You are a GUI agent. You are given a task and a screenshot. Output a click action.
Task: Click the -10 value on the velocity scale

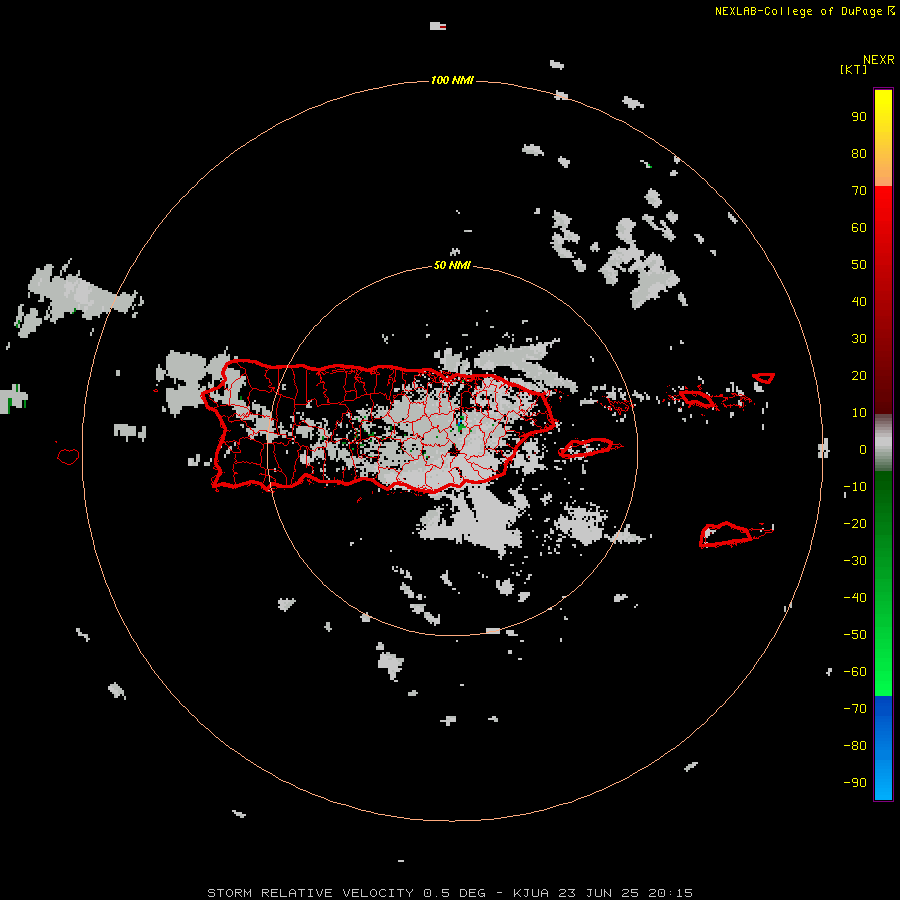[x=855, y=487]
